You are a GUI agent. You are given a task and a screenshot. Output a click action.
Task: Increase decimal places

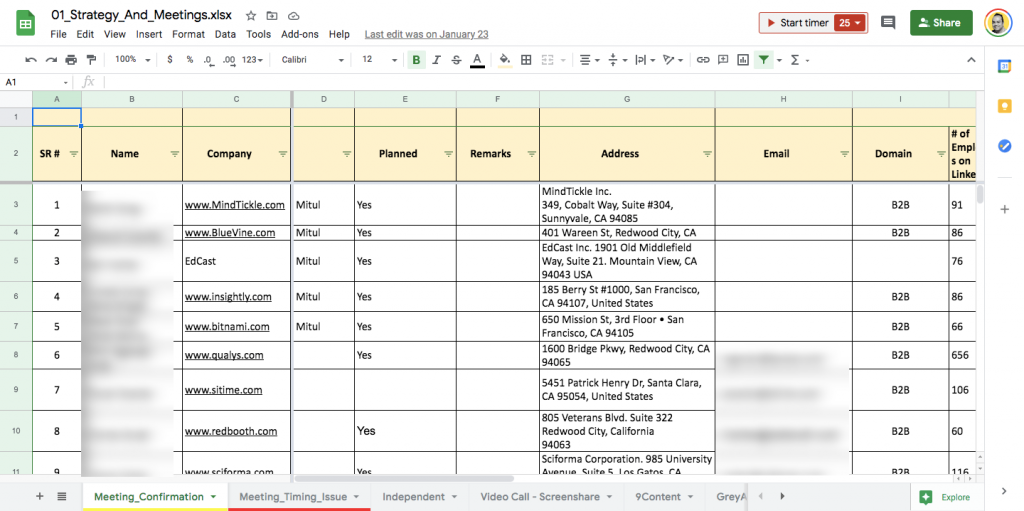tap(229, 59)
